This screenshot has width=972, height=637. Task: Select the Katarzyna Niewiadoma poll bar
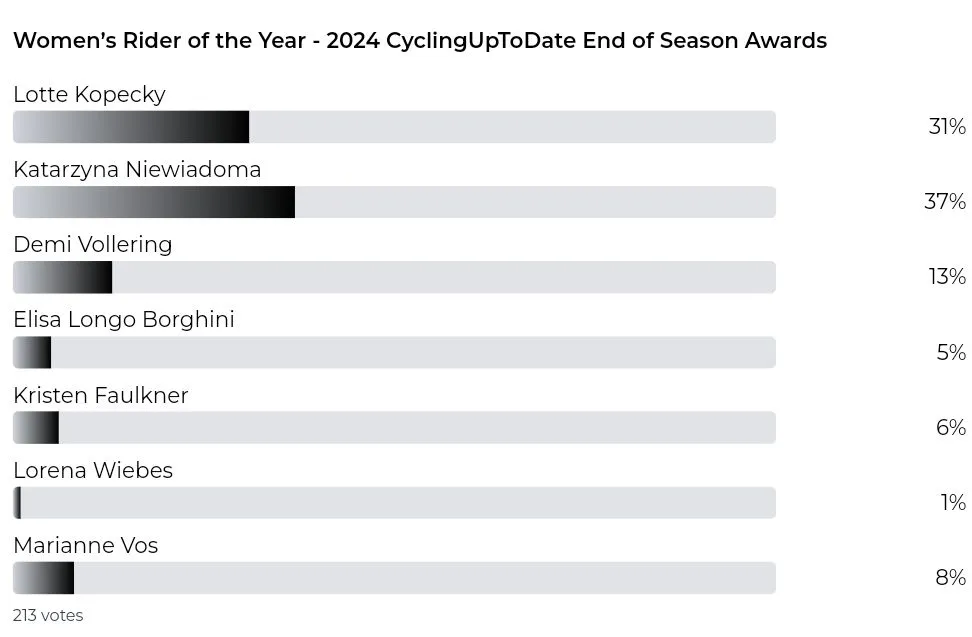pos(394,202)
